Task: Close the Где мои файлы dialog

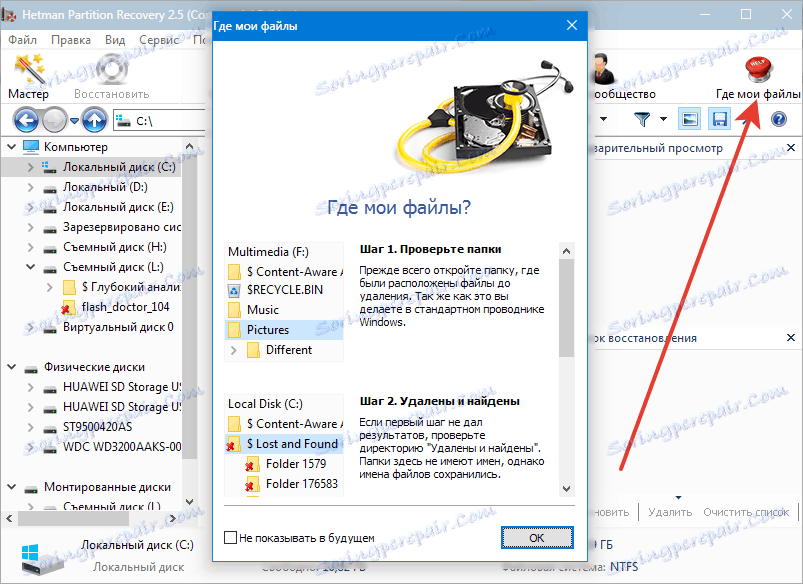Action: click(572, 25)
